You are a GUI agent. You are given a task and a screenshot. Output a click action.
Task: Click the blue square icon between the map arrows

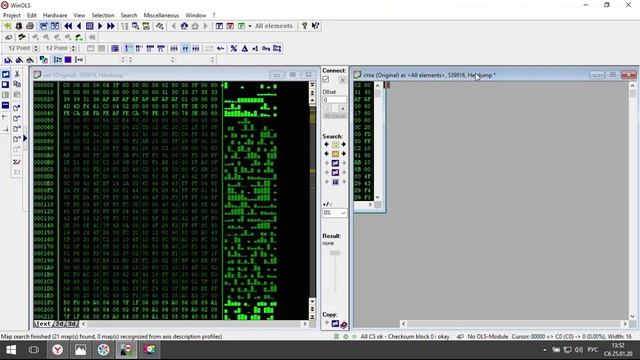coord(89,26)
